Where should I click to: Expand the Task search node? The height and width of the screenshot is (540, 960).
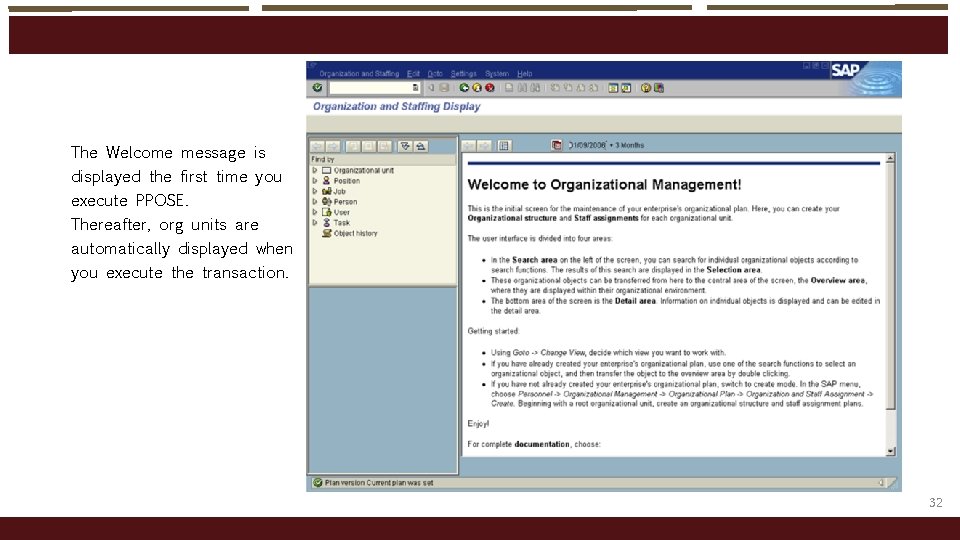[315, 222]
